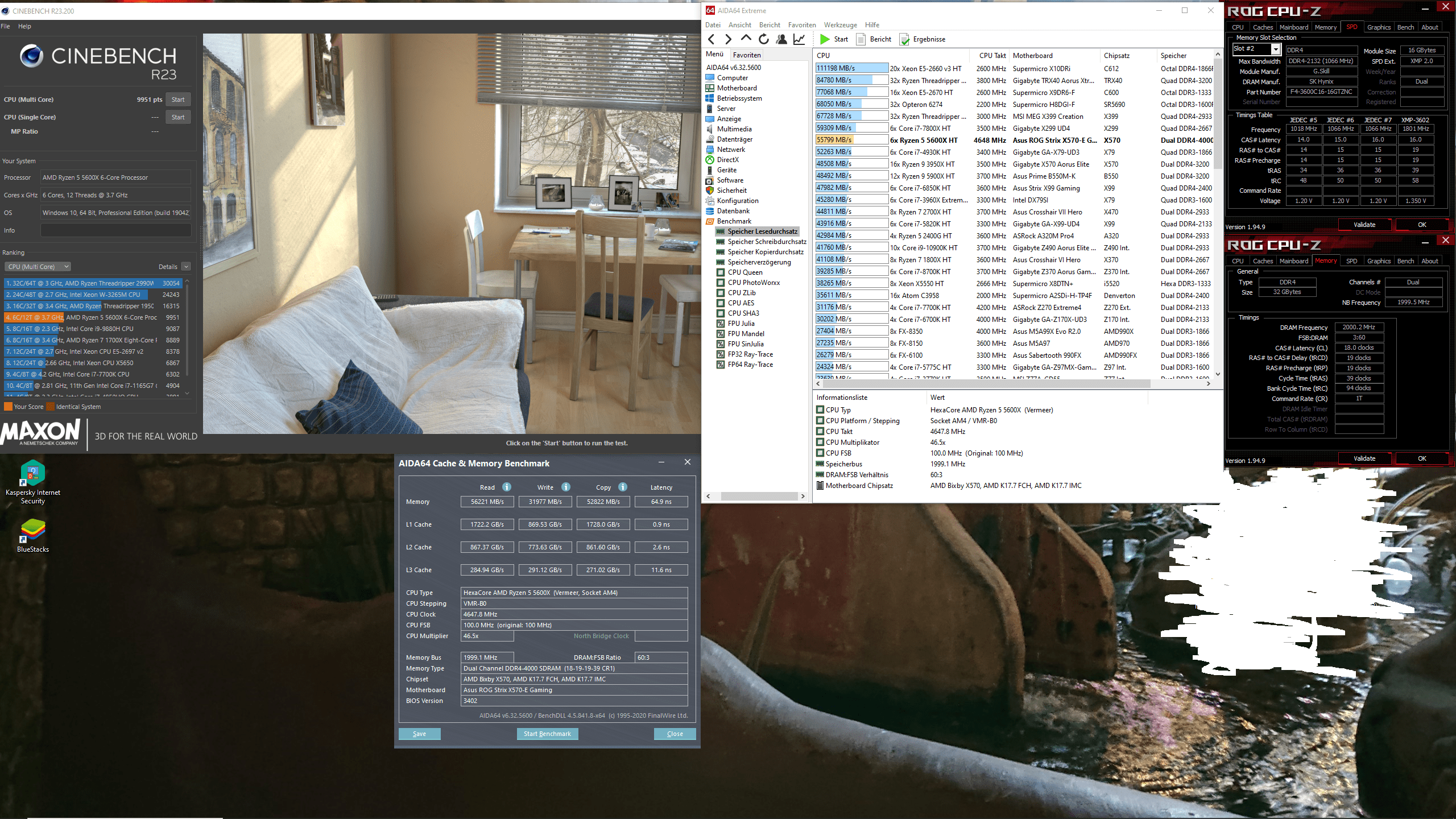
Task: Click Start Benchmark in AIDA64 Cache & Memory
Action: click(x=547, y=734)
